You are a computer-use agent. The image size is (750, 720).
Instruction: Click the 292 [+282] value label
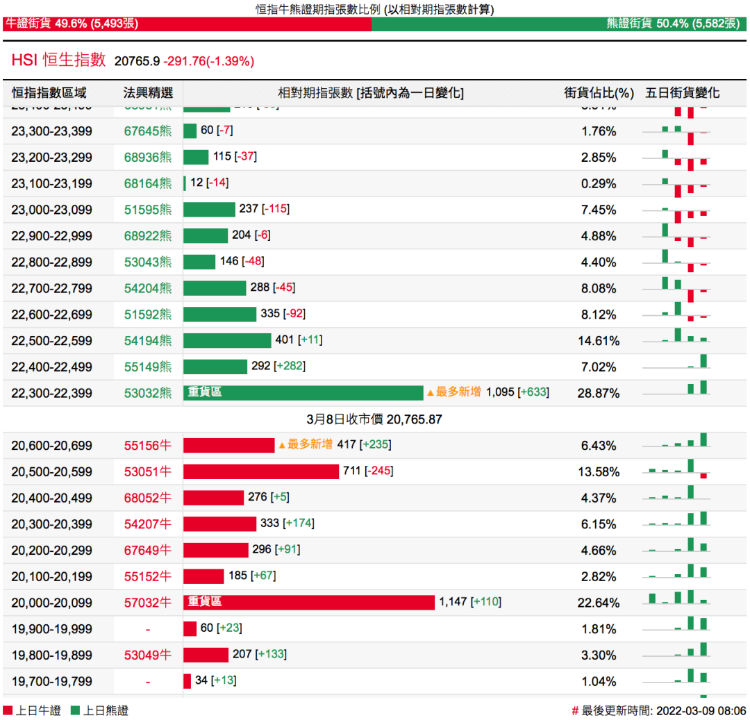(x=278, y=366)
